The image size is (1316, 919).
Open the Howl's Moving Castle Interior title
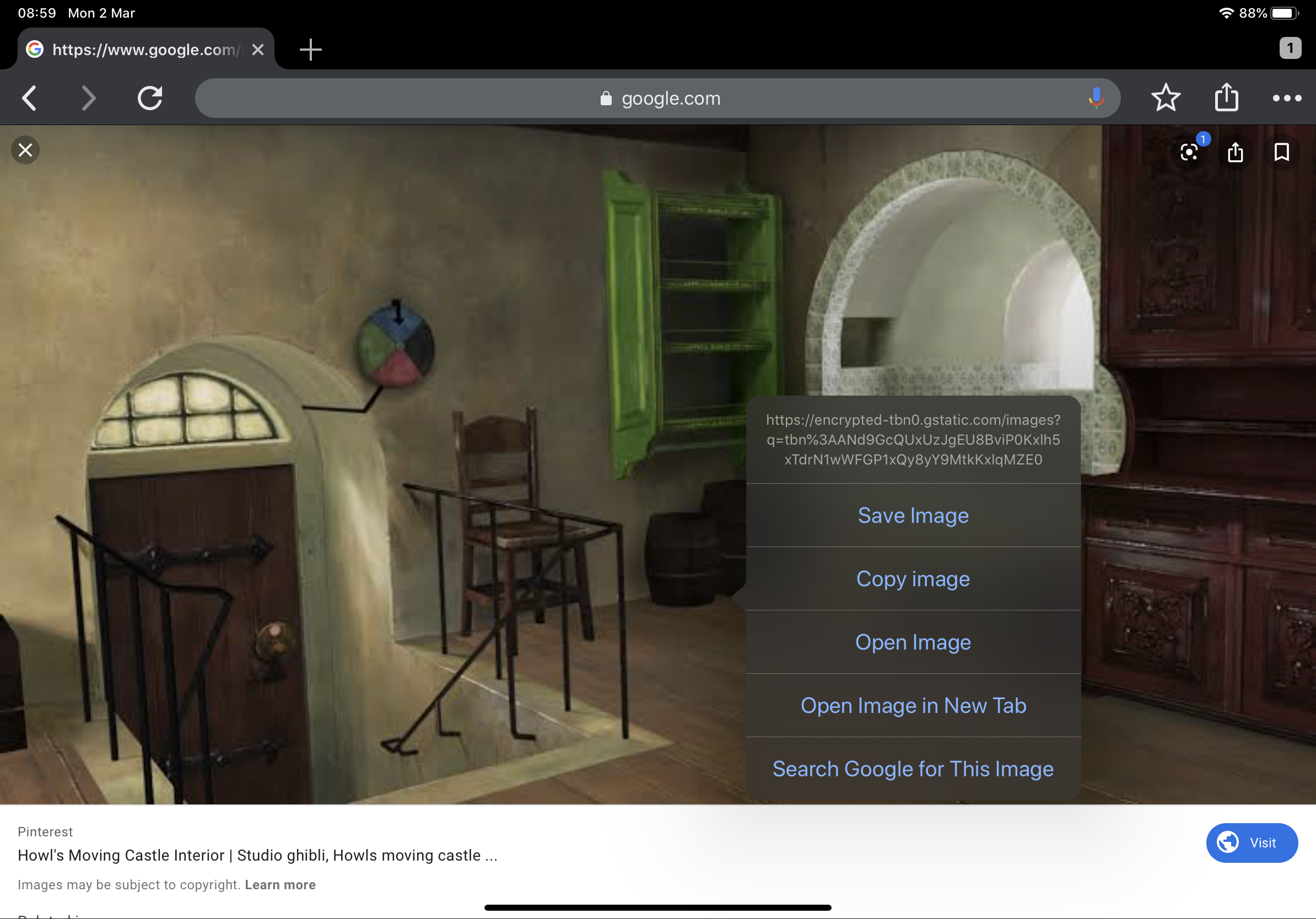(x=257, y=856)
